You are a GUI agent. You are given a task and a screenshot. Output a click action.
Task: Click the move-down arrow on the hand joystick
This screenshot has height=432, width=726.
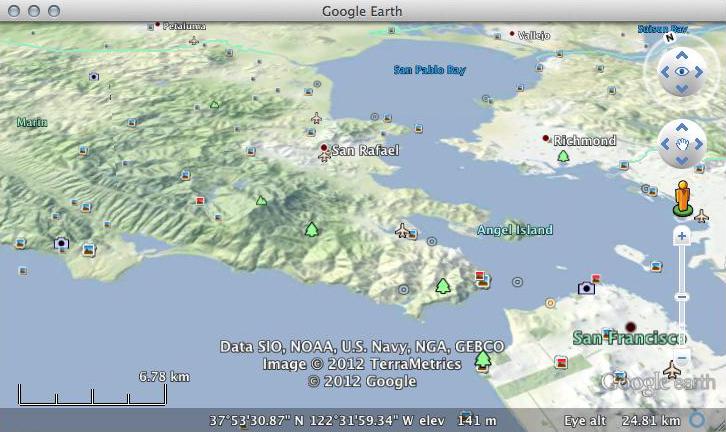coord(682,161)
